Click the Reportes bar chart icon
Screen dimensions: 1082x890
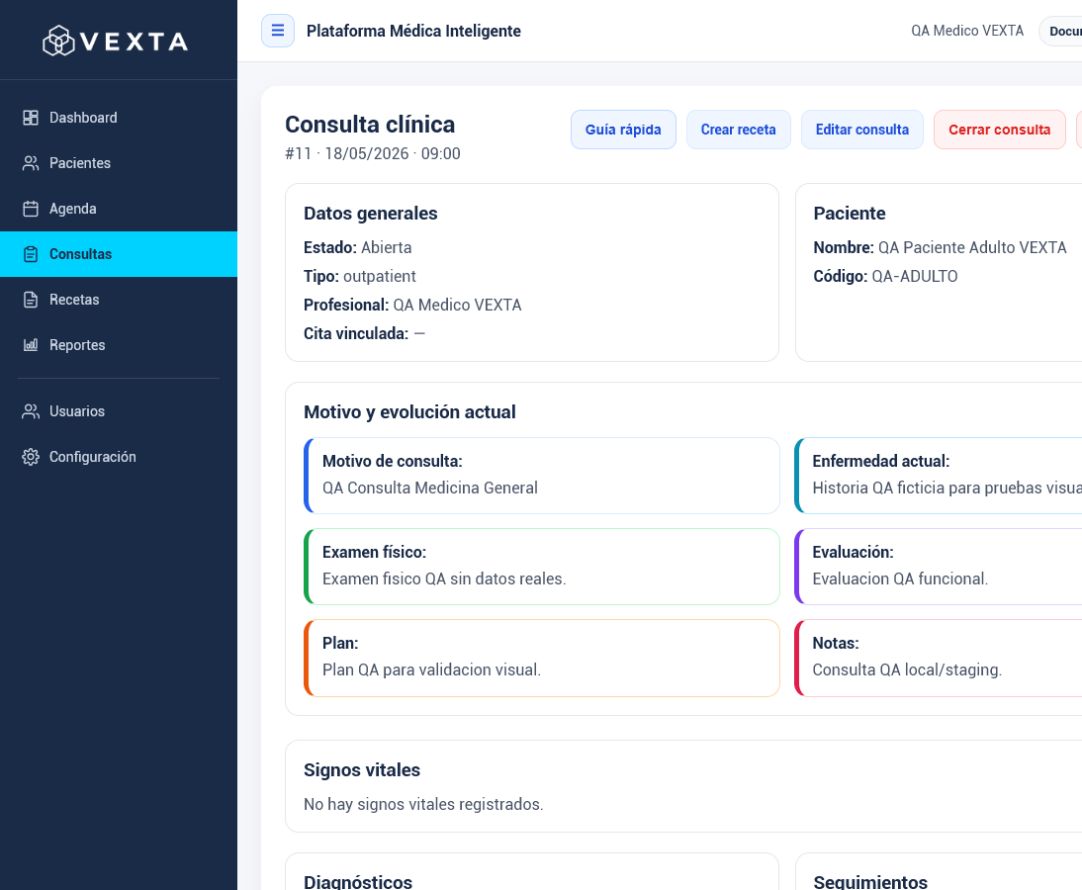(30, 346)
